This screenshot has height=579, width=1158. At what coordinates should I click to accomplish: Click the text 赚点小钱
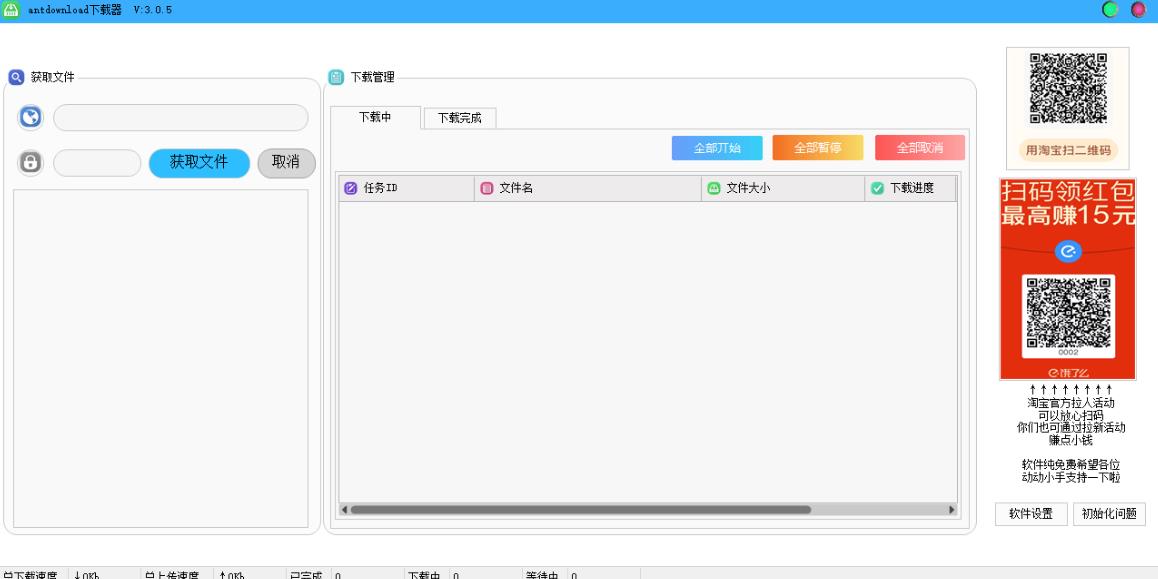point(1071,440)
